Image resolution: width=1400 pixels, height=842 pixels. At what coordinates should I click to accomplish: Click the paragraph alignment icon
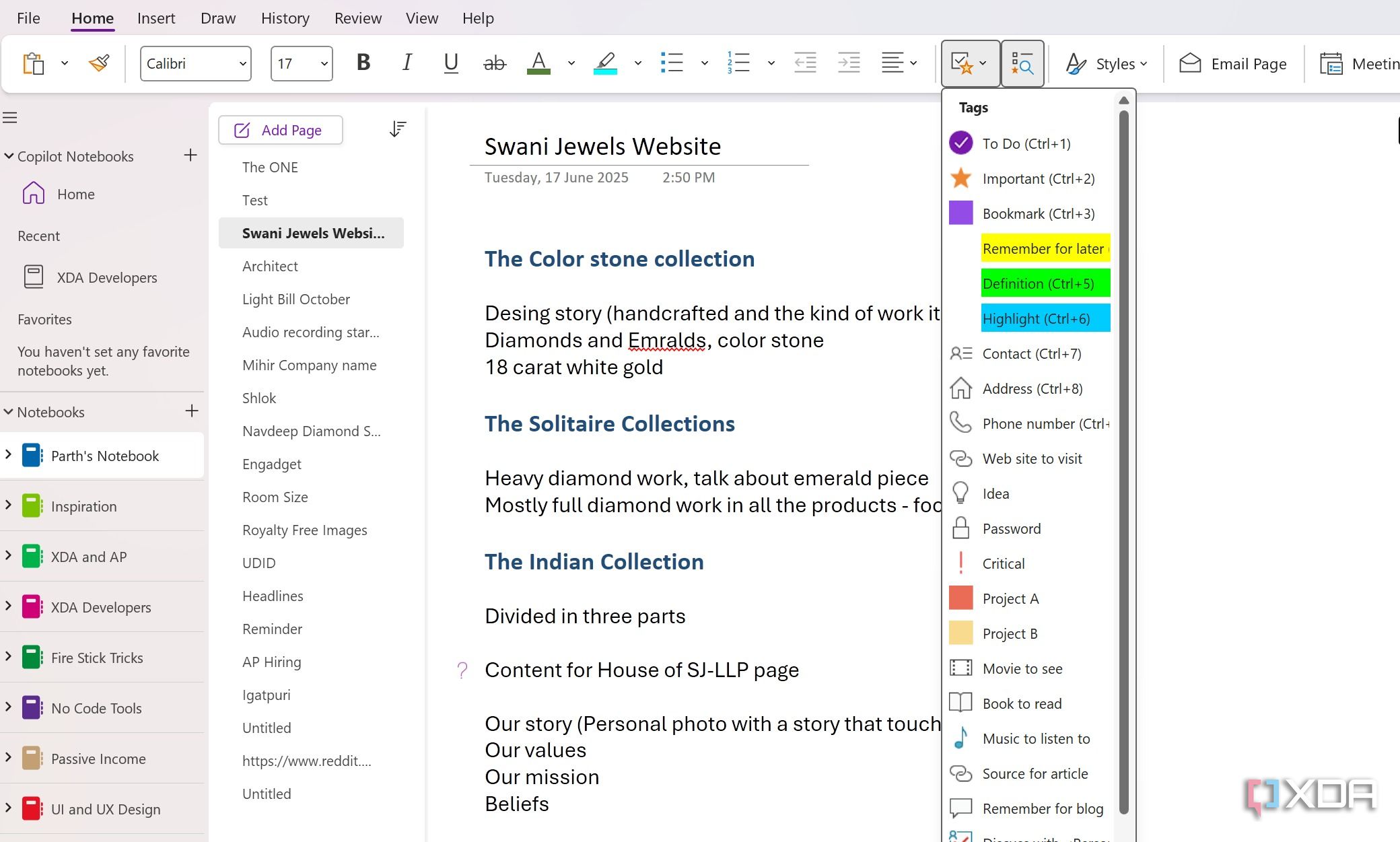pos(893,63)
